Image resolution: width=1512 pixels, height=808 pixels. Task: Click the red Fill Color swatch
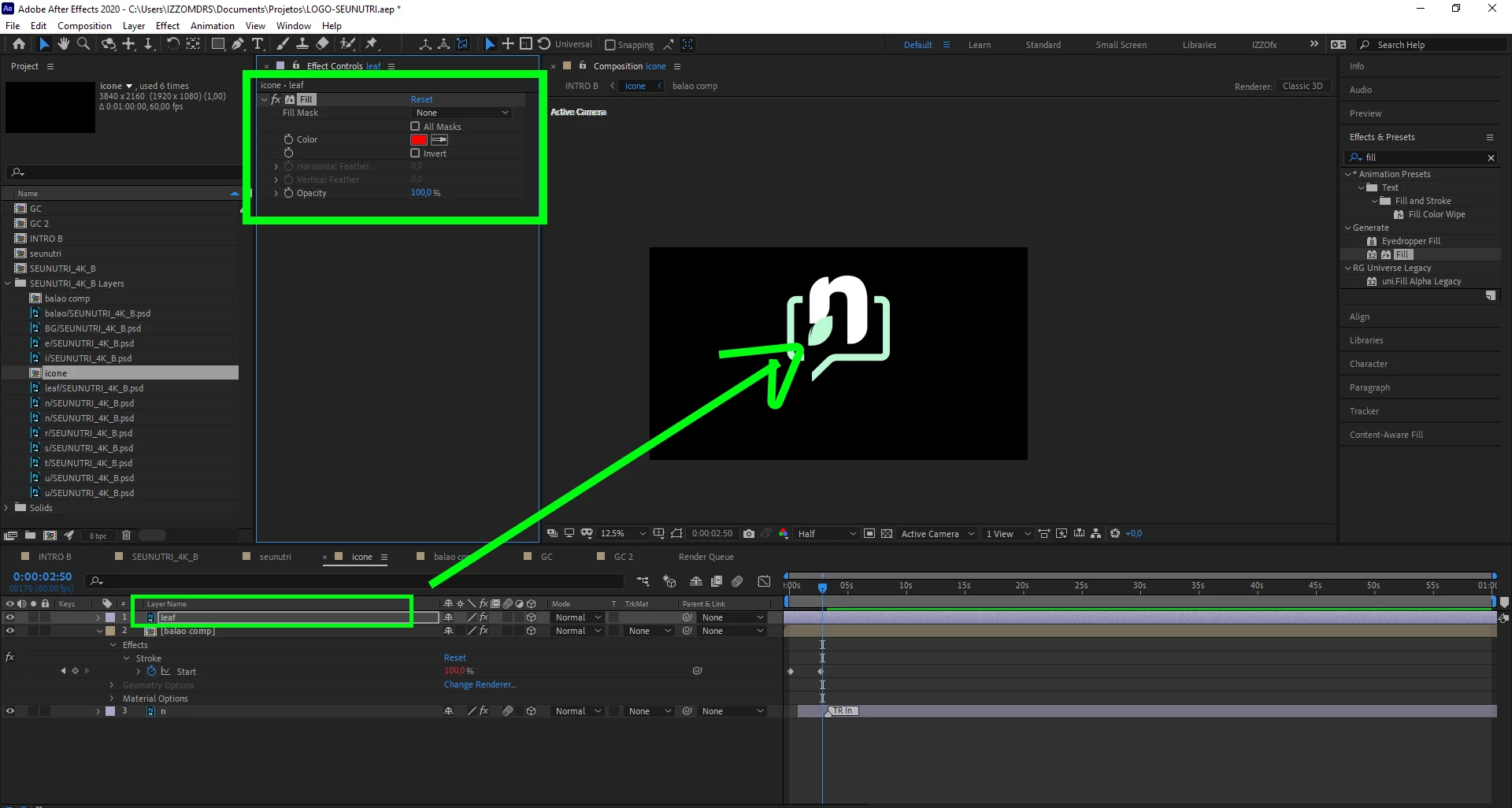tap(419, 139)
